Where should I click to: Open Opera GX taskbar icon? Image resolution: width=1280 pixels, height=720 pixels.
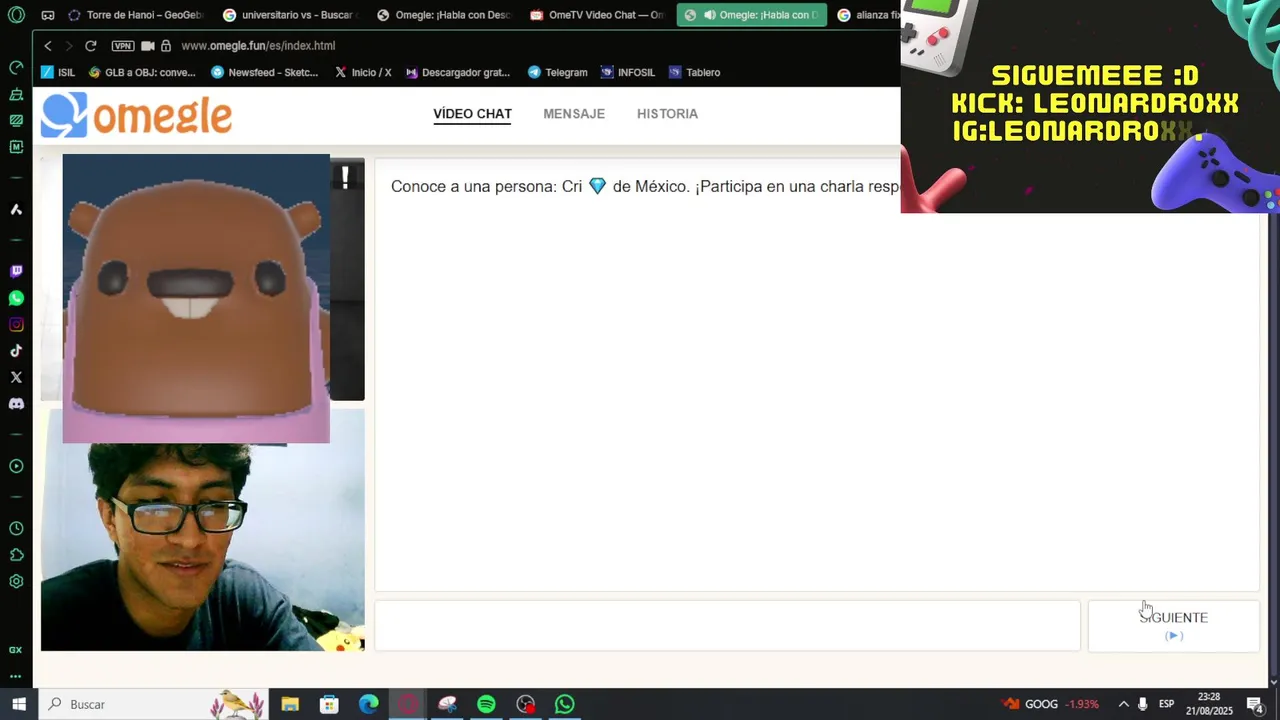pos(408,704)
